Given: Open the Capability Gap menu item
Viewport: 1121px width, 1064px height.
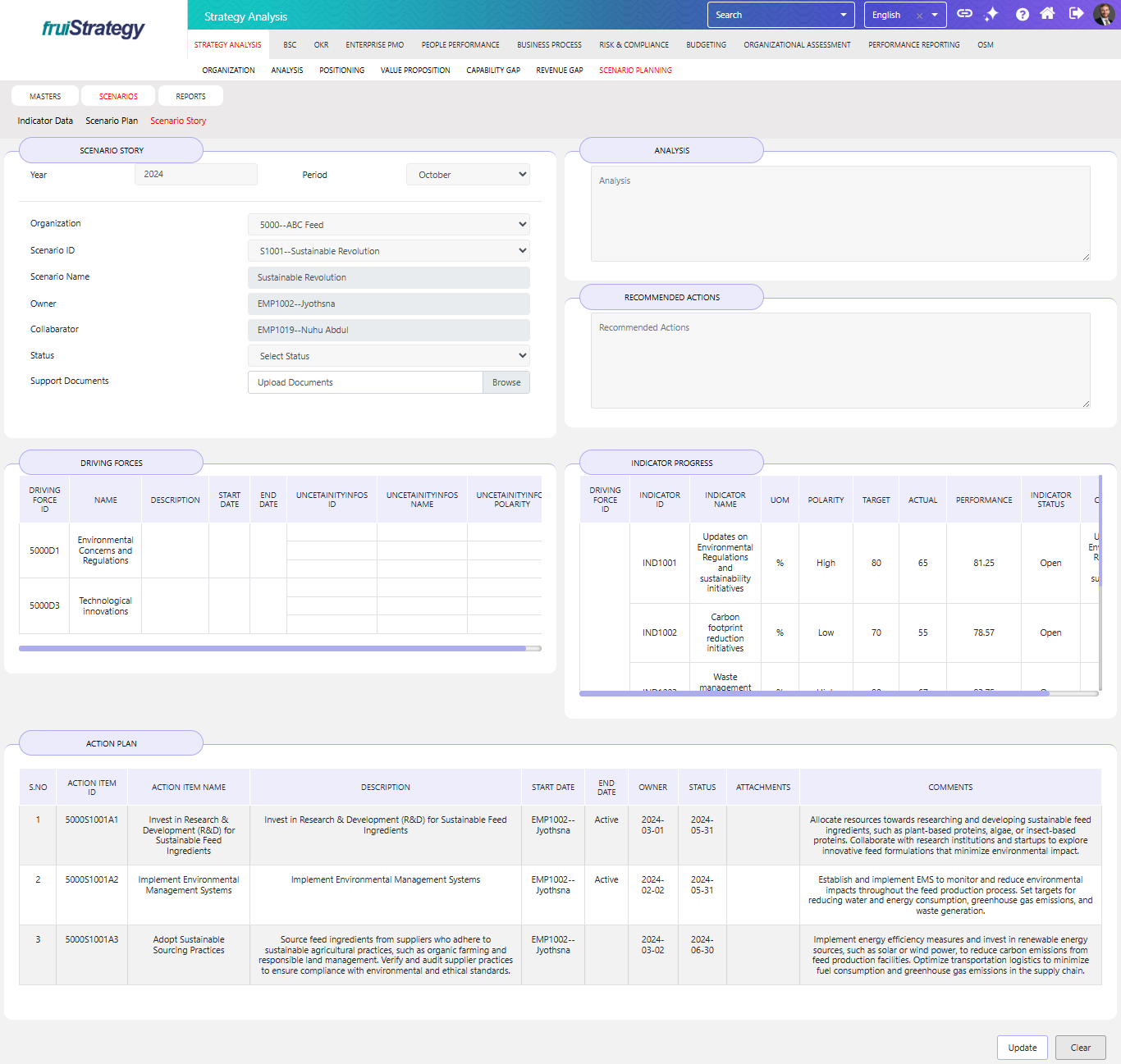Looking at the screenshot, I should coord(492,71).
